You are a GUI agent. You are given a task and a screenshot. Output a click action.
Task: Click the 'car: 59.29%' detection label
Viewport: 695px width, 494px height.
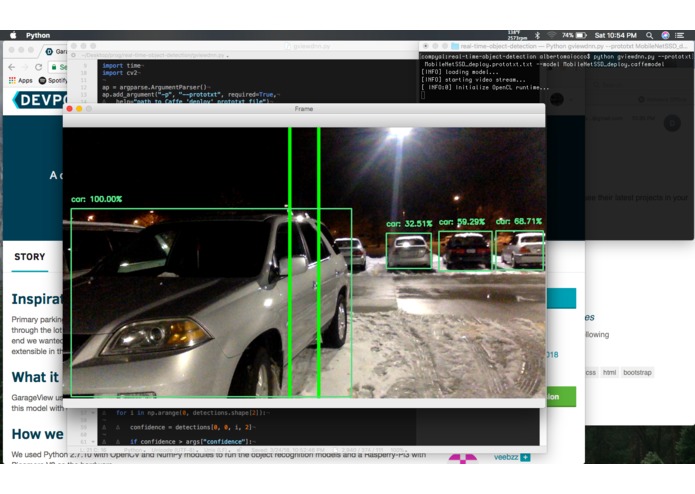pos(462,222)
